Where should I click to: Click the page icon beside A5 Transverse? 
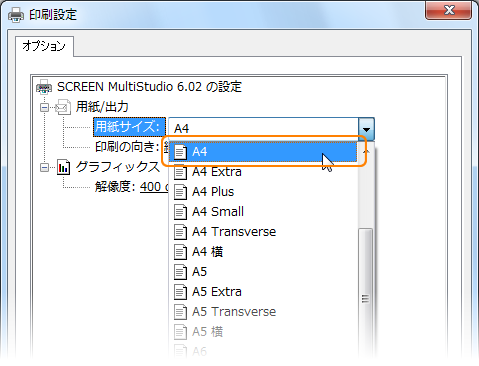click(x=180, y=312)
